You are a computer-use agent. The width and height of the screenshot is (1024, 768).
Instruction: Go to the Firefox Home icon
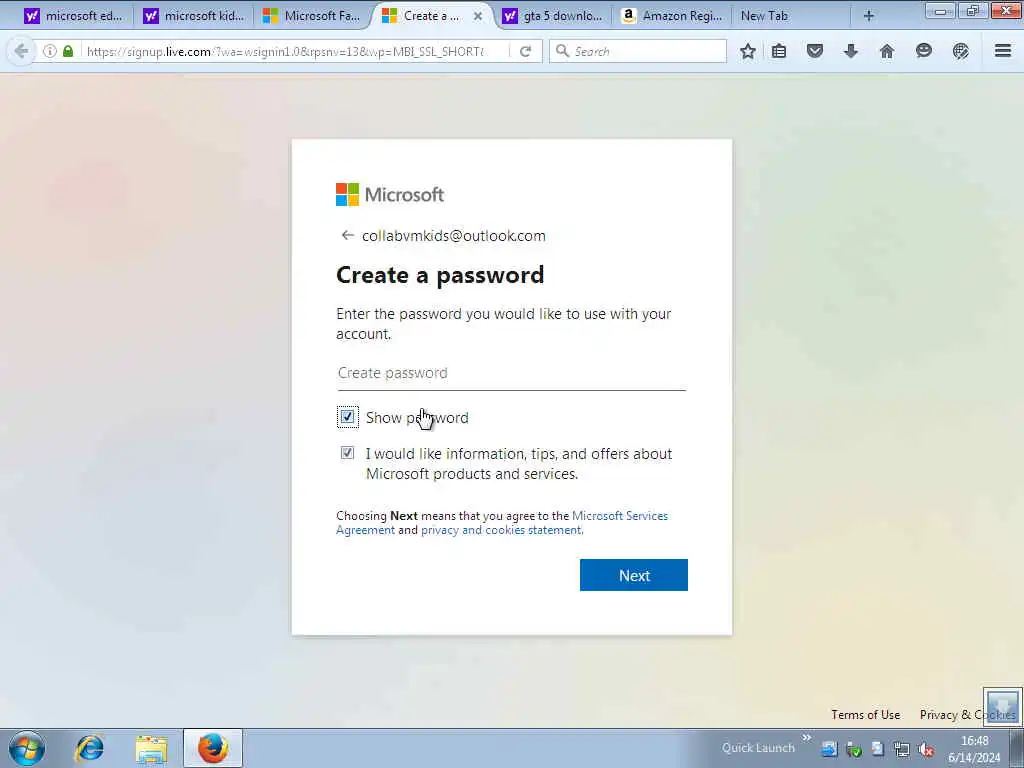click(886, 51)
